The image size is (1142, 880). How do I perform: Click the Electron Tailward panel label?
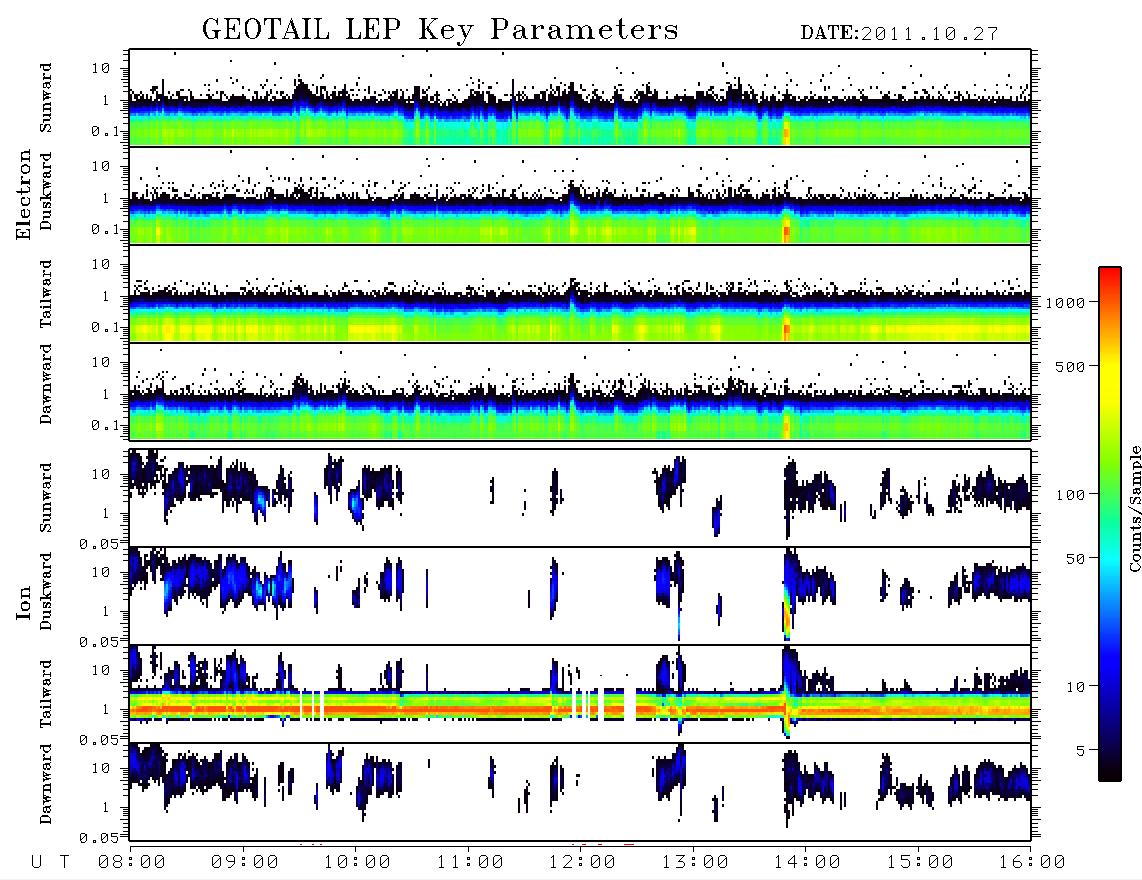point(46,294)
